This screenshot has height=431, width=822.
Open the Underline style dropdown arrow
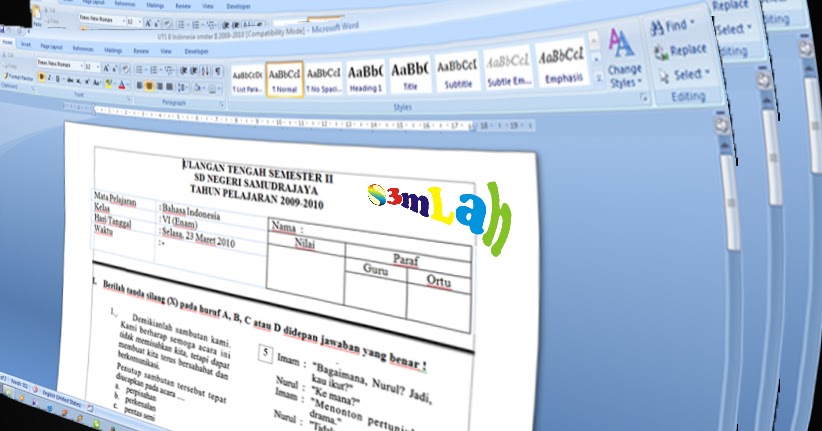[x=63, y=79]
